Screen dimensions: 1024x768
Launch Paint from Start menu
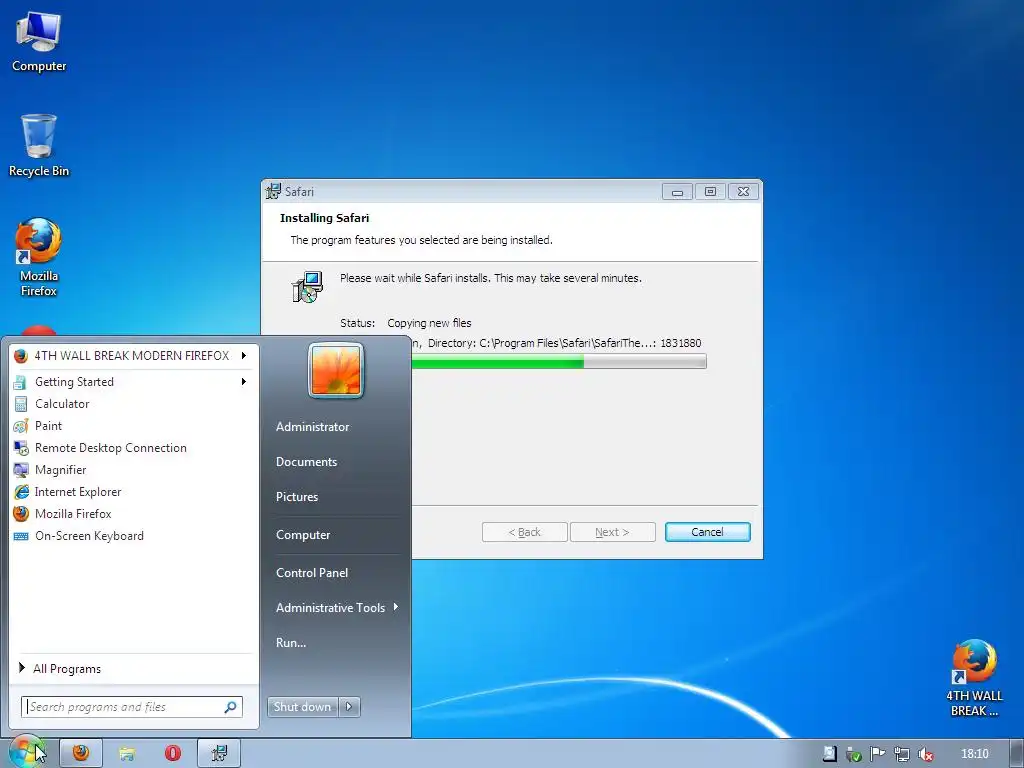(x=48, y=426)
